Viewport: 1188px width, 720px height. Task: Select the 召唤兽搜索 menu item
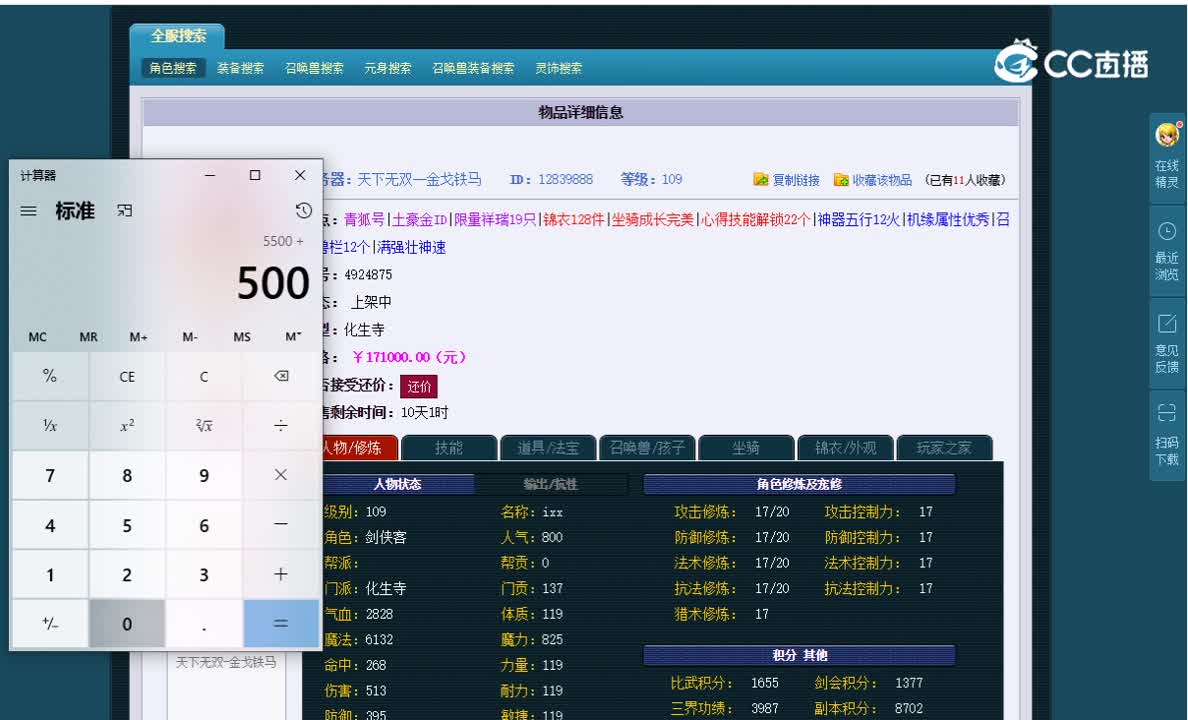pos(314,67)
